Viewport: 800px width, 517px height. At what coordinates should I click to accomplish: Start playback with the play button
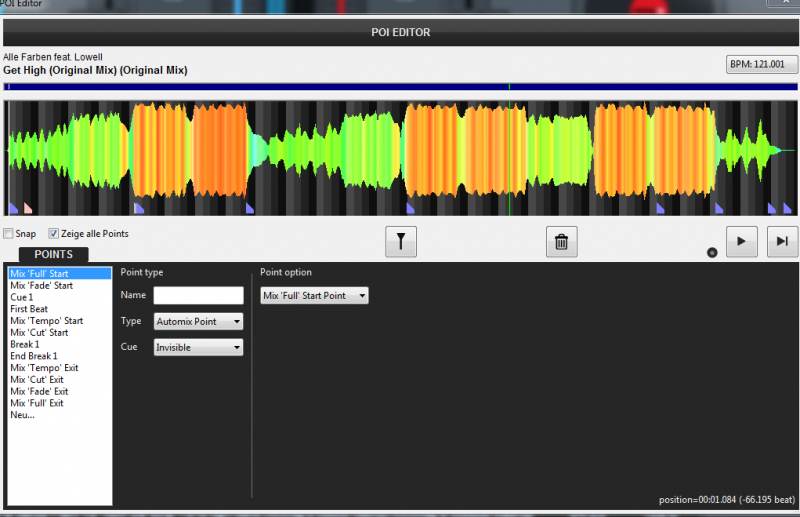click(x=741, y=241)
